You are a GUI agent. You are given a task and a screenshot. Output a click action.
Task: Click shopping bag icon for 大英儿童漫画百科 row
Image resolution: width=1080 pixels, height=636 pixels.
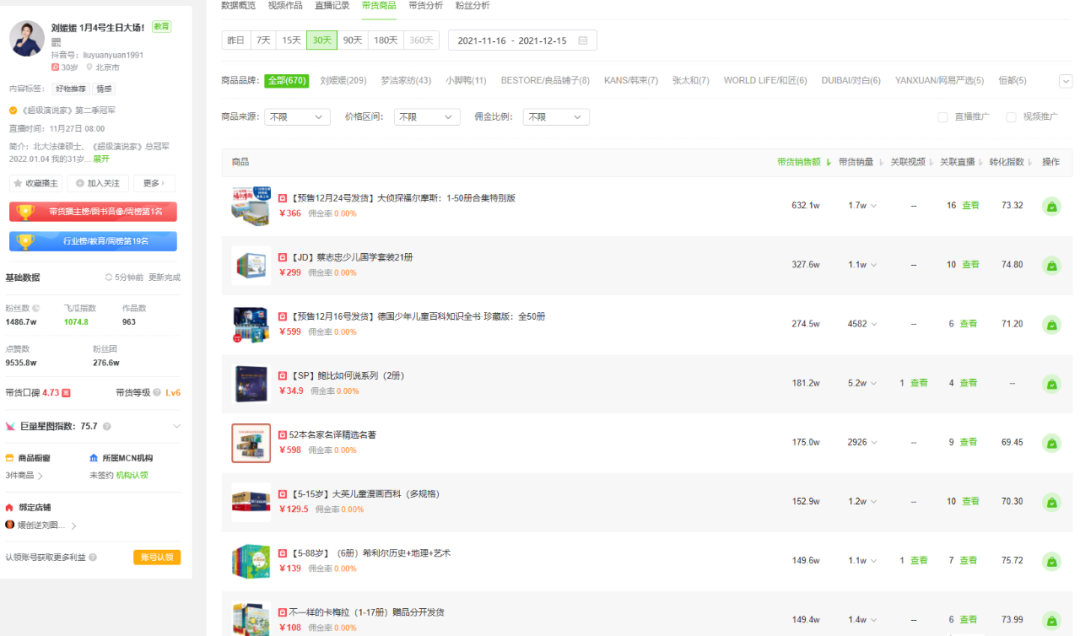click(x=1051, y=502)
